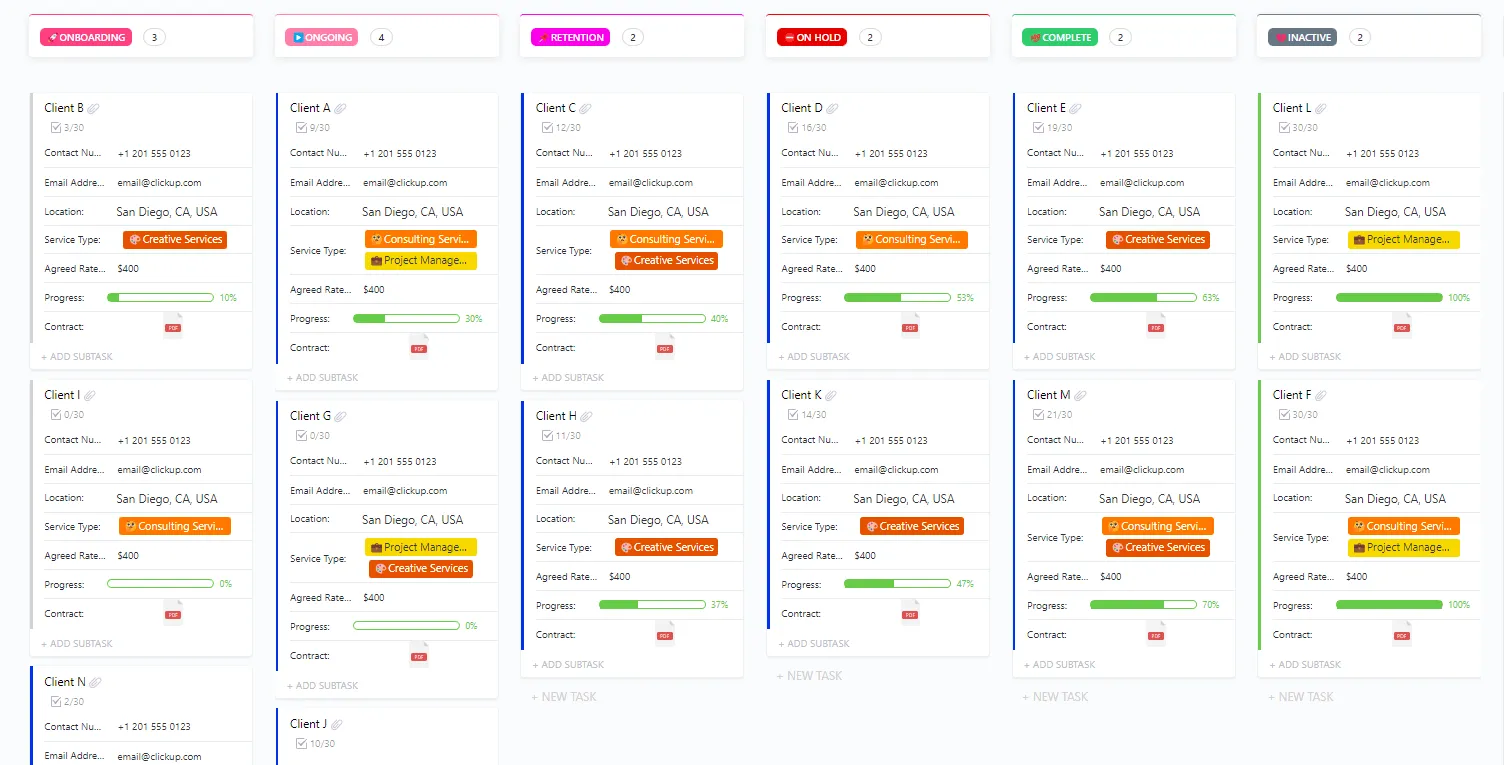Image resolution: width=1504 pixels, height=765 pixels.
Task: Open Client C's Consulting Services tag
Action: tap(666, 240)
